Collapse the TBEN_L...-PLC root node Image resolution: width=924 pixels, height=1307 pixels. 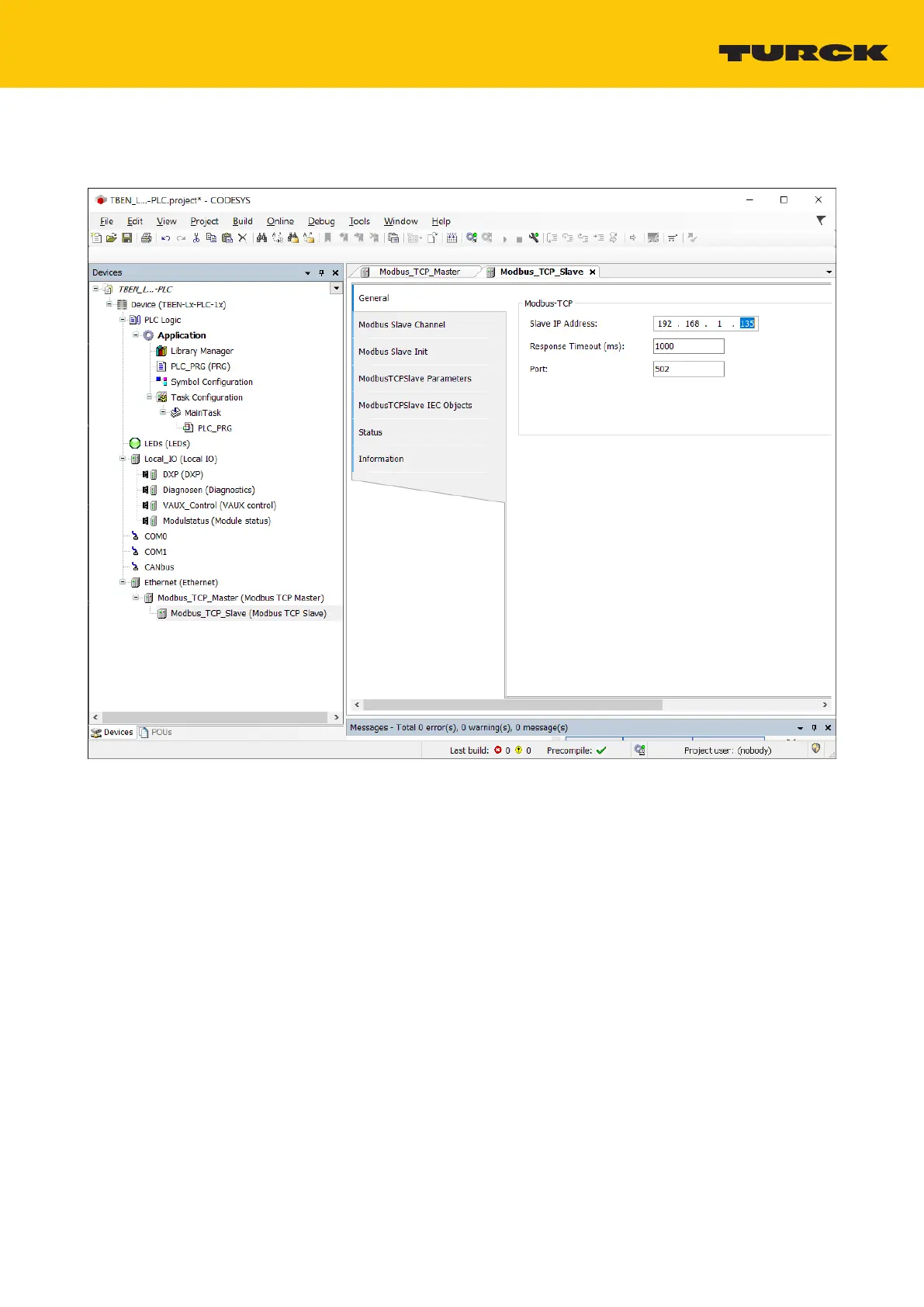[x=96, y=289]
